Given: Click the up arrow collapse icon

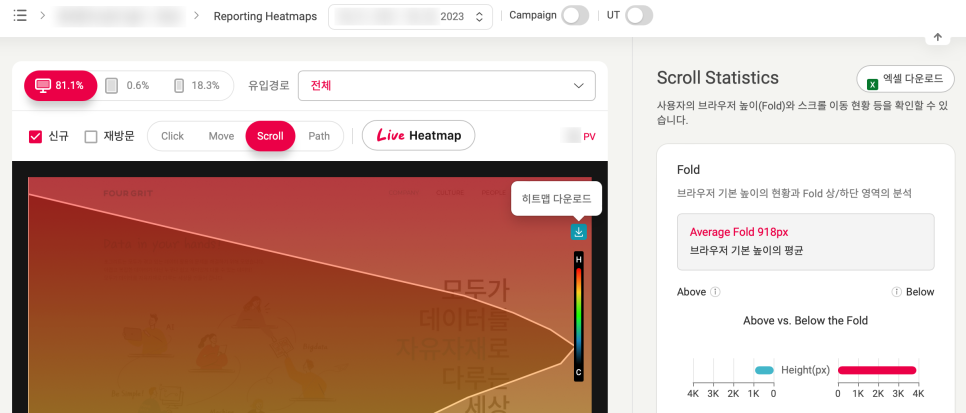Looking at the screenshot, I should 938,38.
